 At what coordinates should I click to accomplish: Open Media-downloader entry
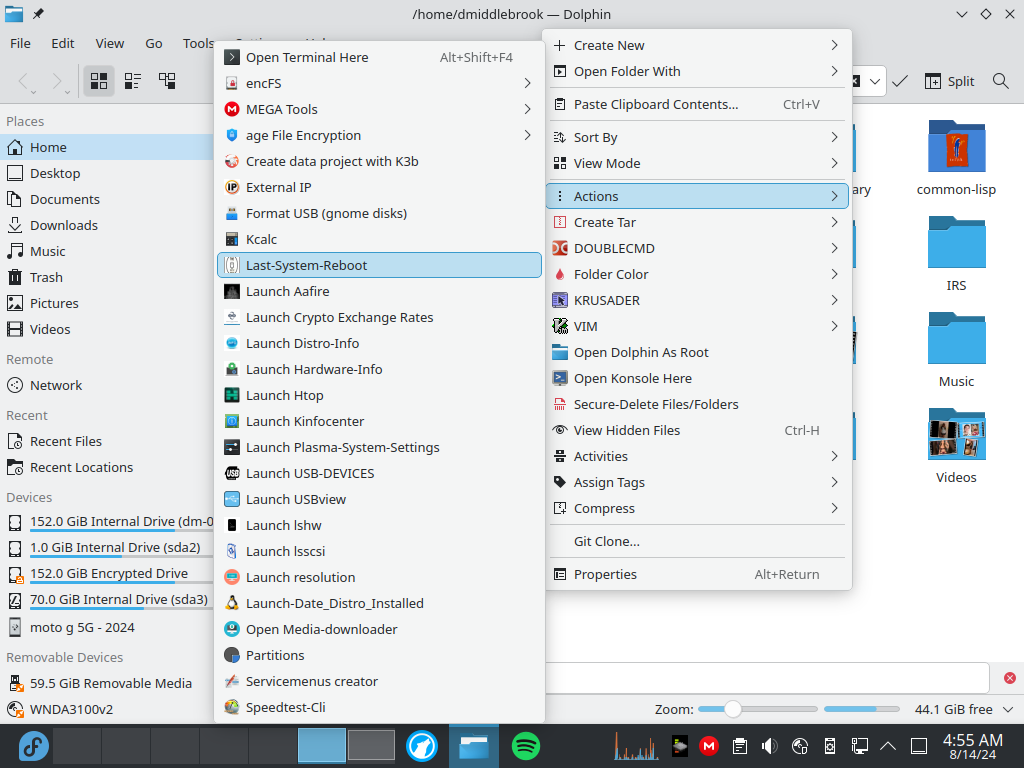(x=379, y=630)
